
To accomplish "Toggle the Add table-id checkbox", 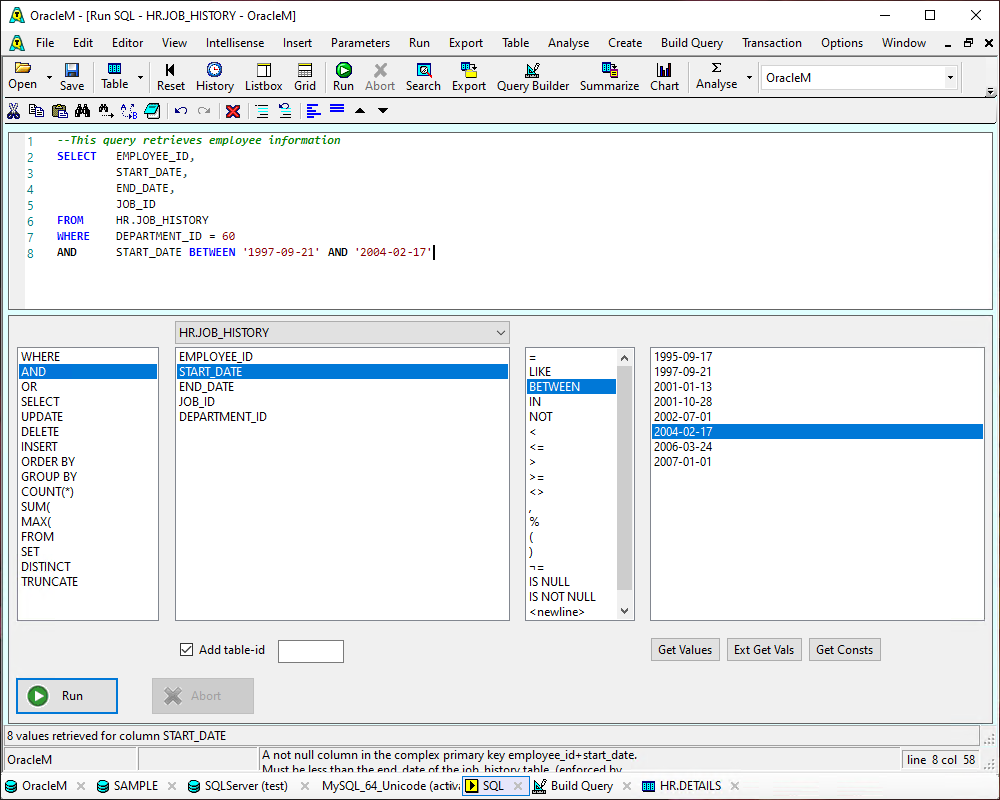I will click(186, 649).
